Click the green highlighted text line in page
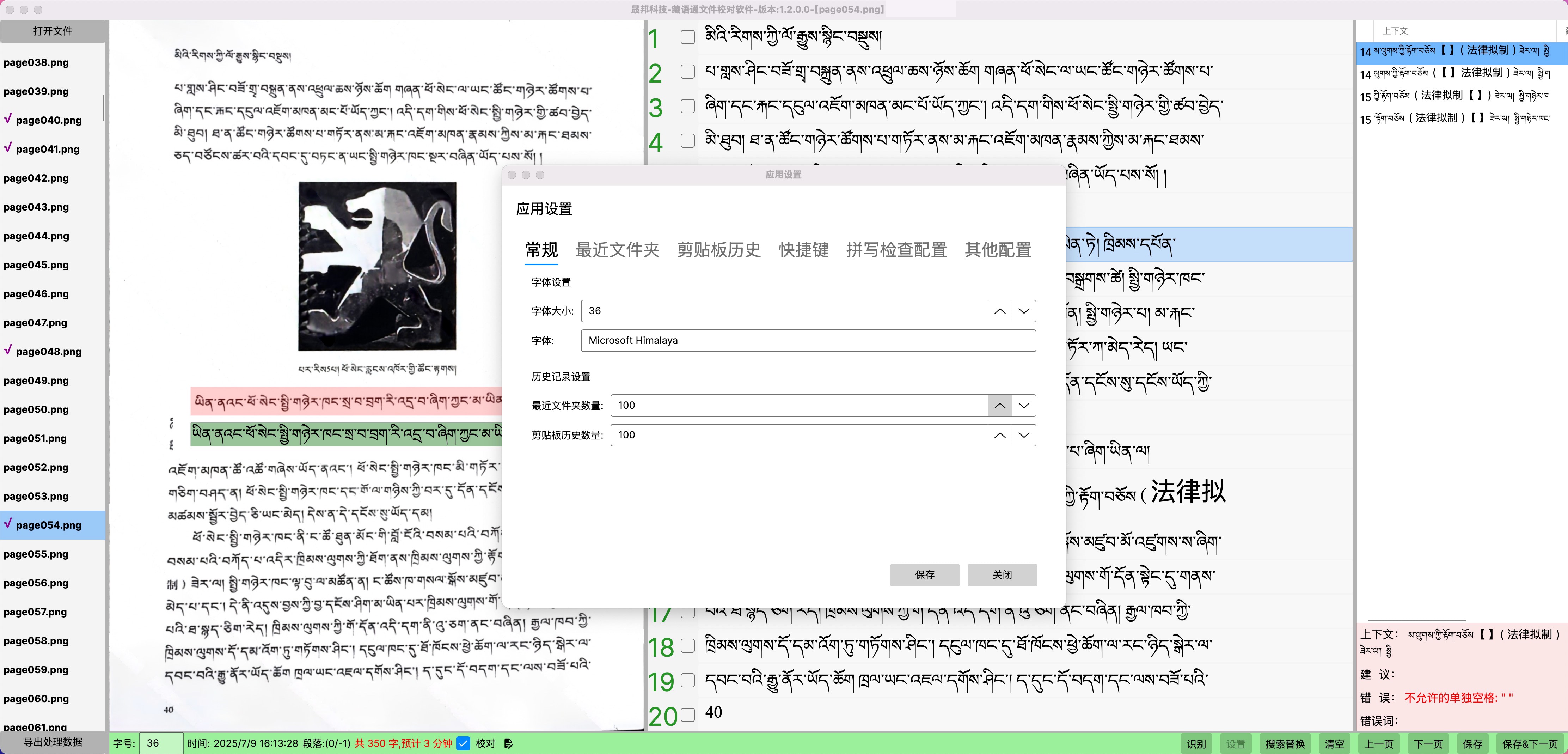This screenshot has height=754, width=1568. [346, 434]
